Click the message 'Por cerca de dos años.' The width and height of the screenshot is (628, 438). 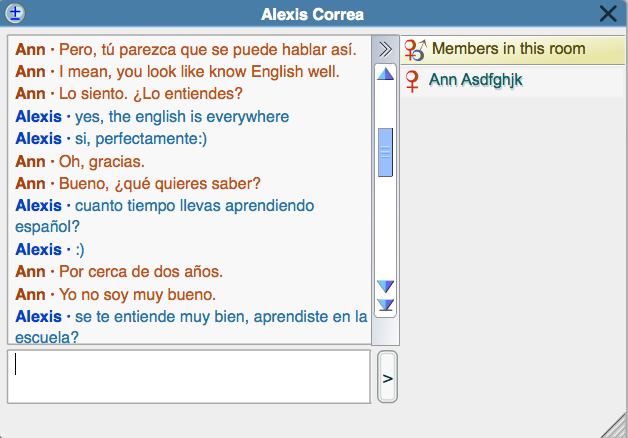[139, 272]
